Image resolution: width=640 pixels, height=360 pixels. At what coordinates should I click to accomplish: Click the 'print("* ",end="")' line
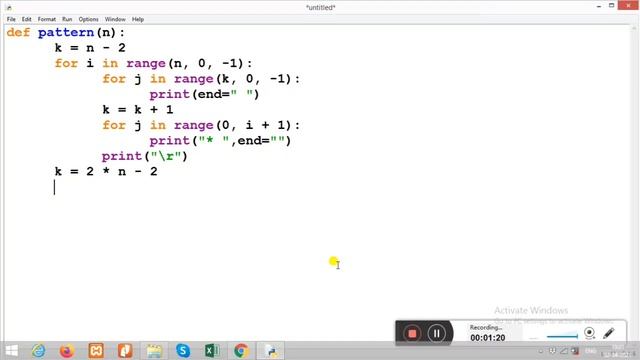(x=220, y=141)
